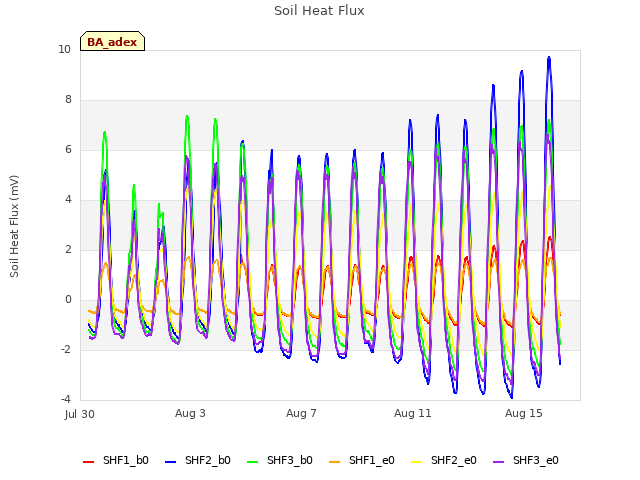640x480 pixels.
Task: Click the y-axis value 6
Action: pyautogui.click(x=68, y=150)
